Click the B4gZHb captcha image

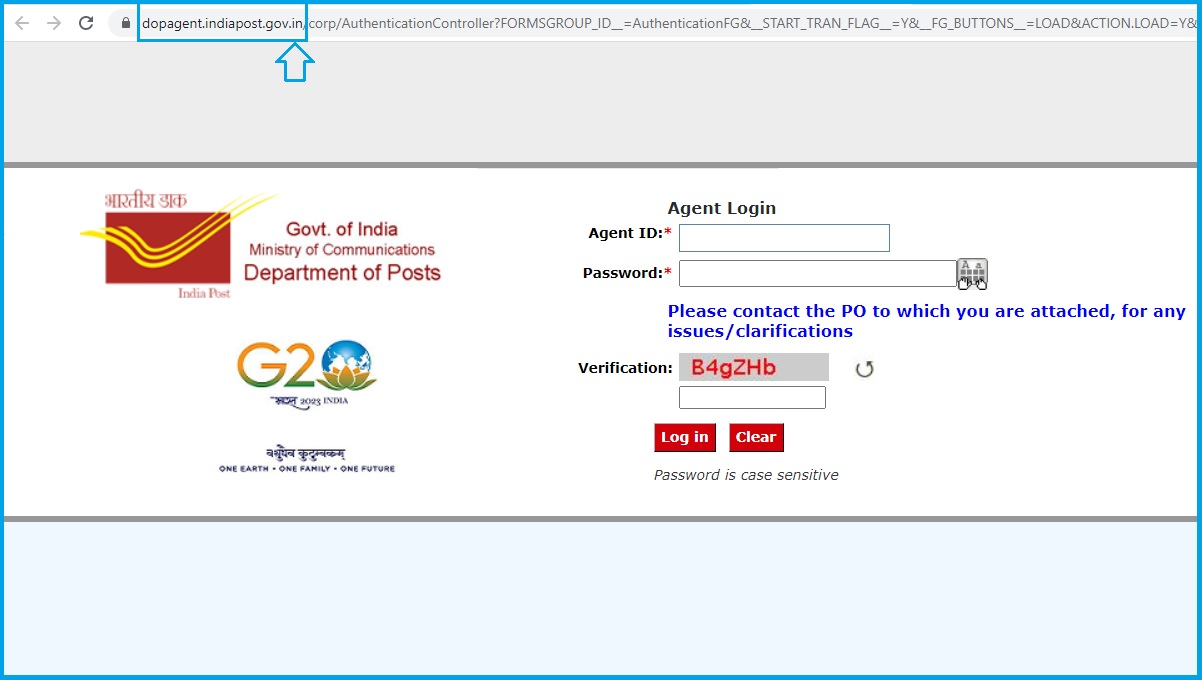[x=753, y=366]
